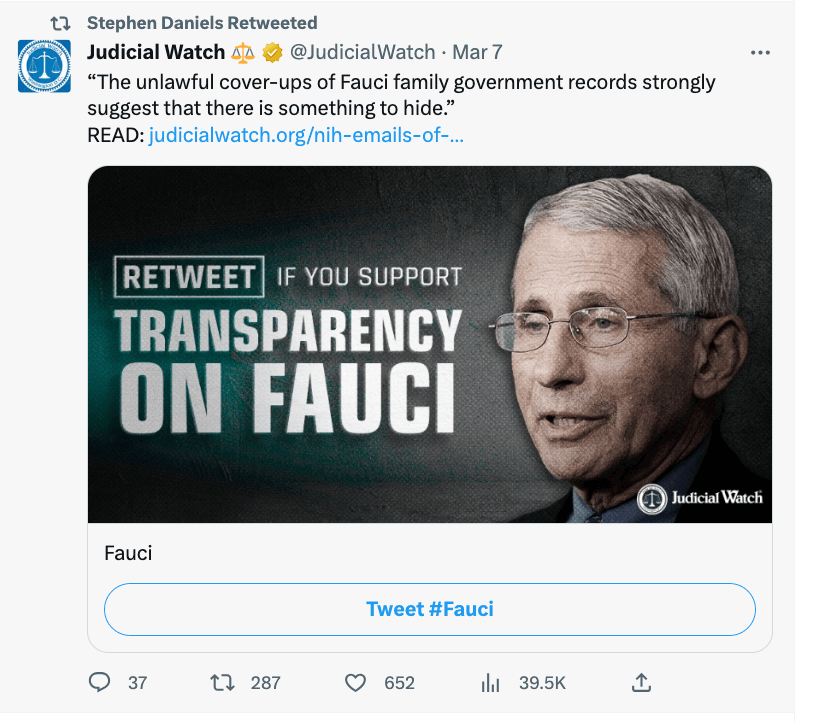This screenshot has height=722, width=814.
Task: Click the share upload icon
Action: click(642, 682)
